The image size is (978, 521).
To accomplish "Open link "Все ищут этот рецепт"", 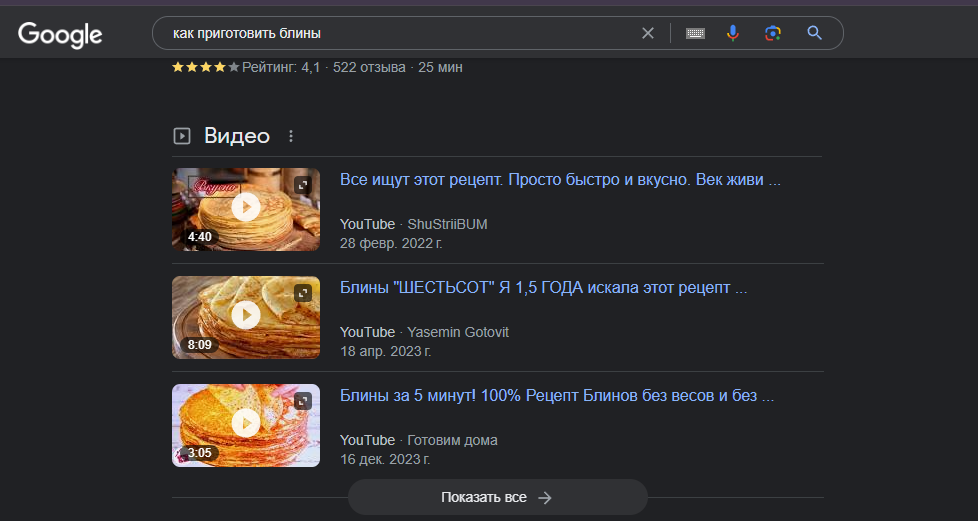I will coord(560,181).
